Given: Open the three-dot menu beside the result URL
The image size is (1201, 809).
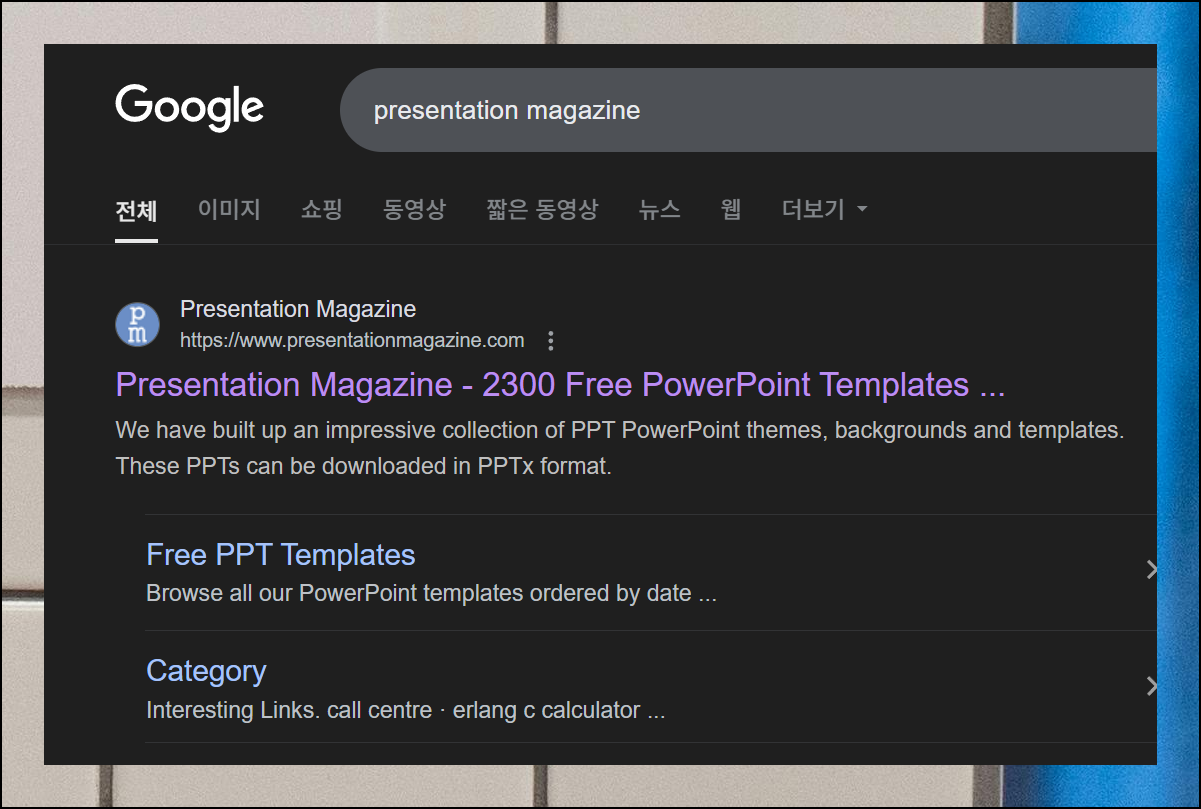Looking at the screenshot, I should click(550, 341).
